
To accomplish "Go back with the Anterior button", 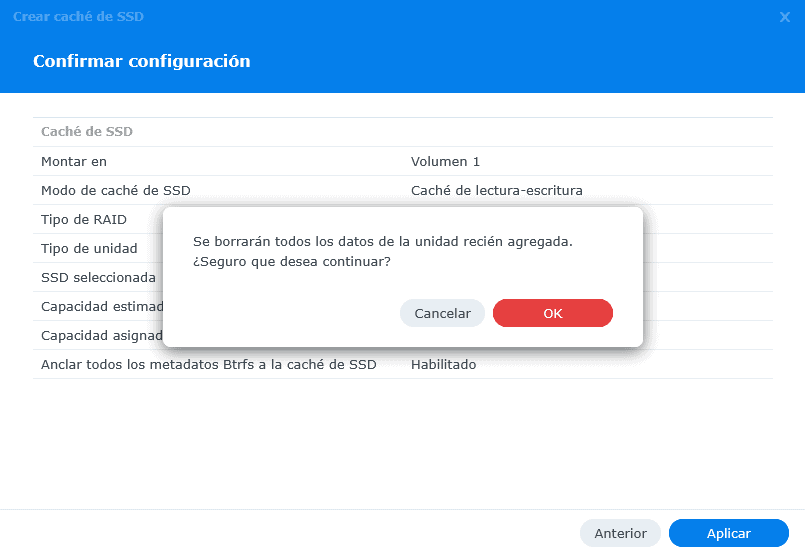I will pos(620,533).
